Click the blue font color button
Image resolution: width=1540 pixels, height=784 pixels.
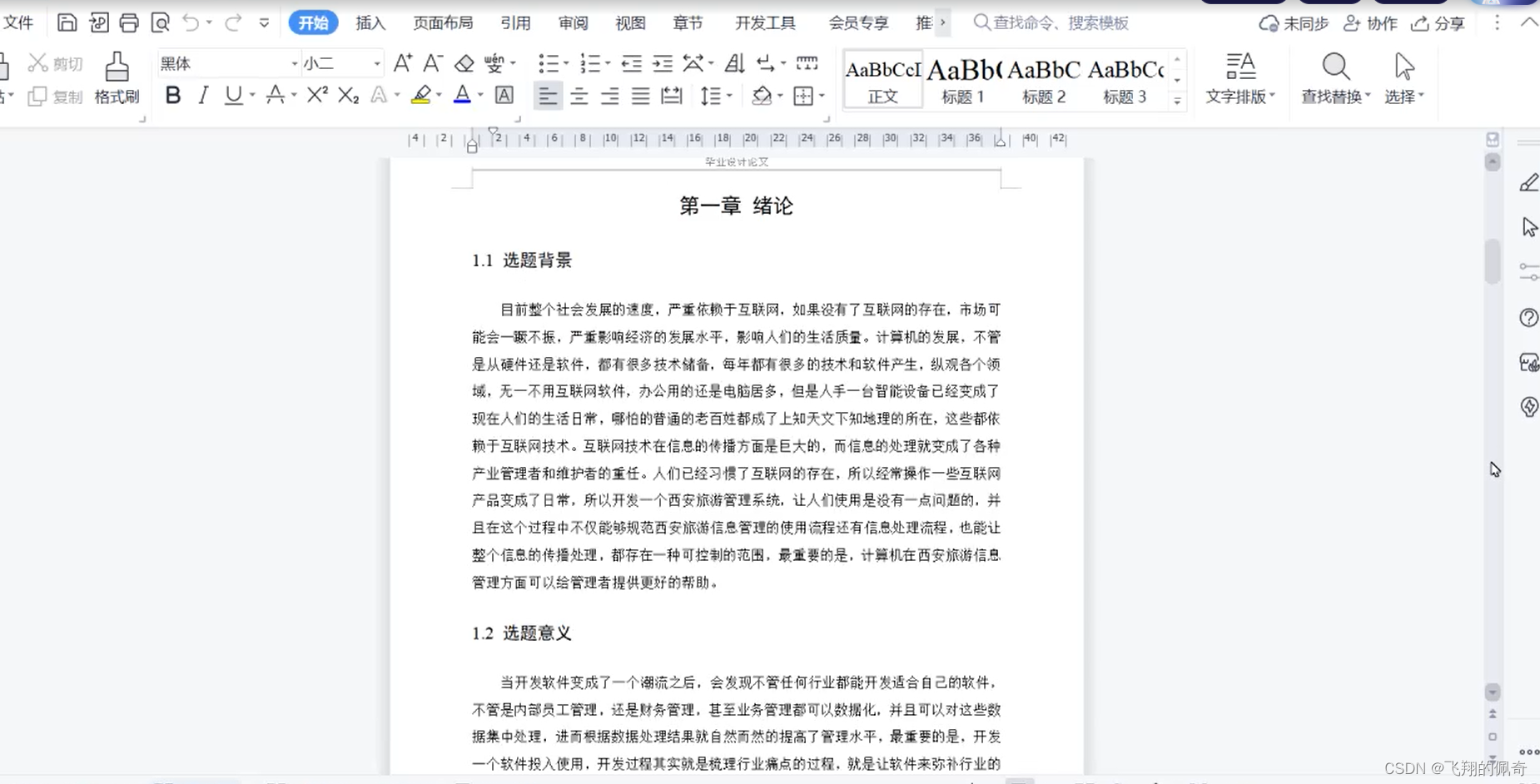[462, 95]
